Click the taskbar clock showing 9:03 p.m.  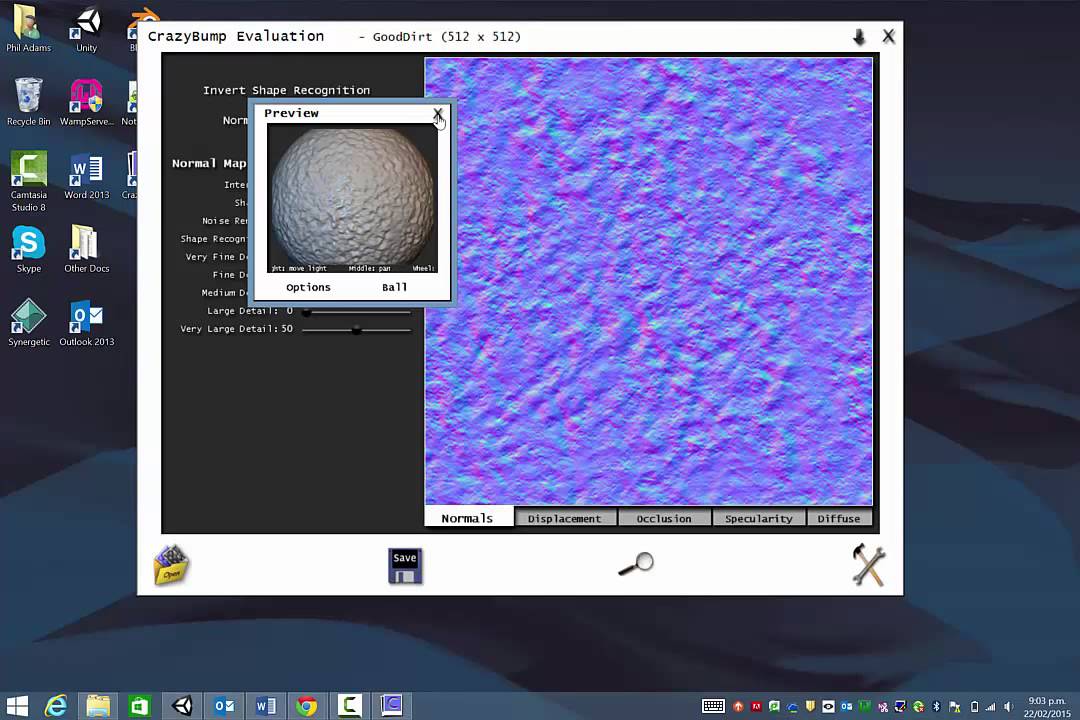pyautogui.click(x=1047, y=707)
